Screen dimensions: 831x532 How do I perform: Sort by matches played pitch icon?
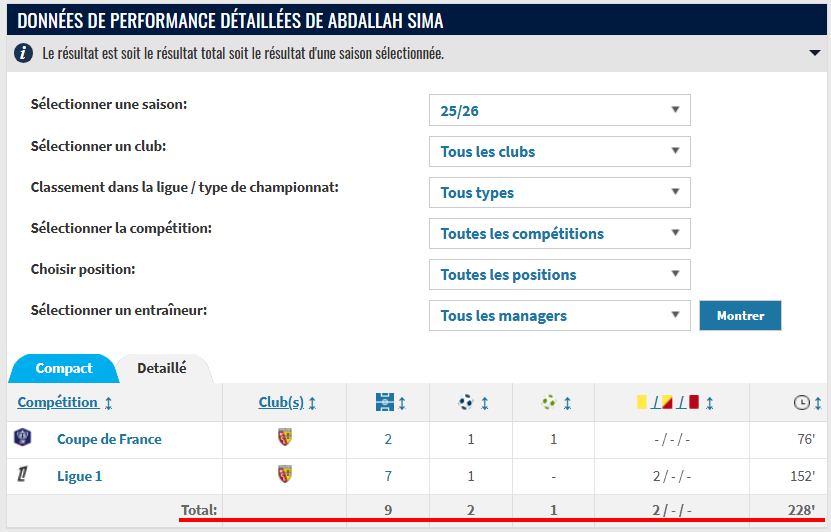coord(385,402)
